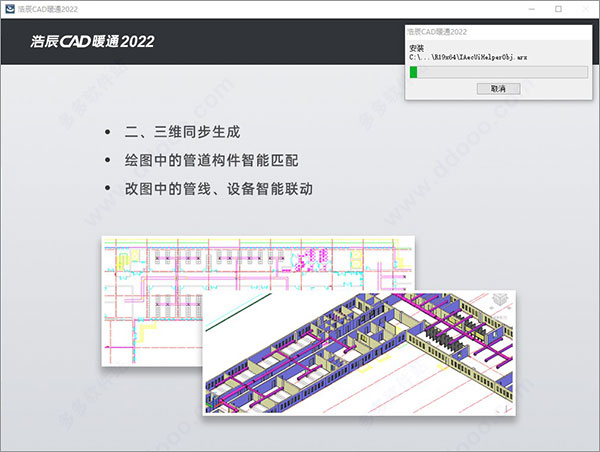Minimize the installer window

tap(532, 9)
